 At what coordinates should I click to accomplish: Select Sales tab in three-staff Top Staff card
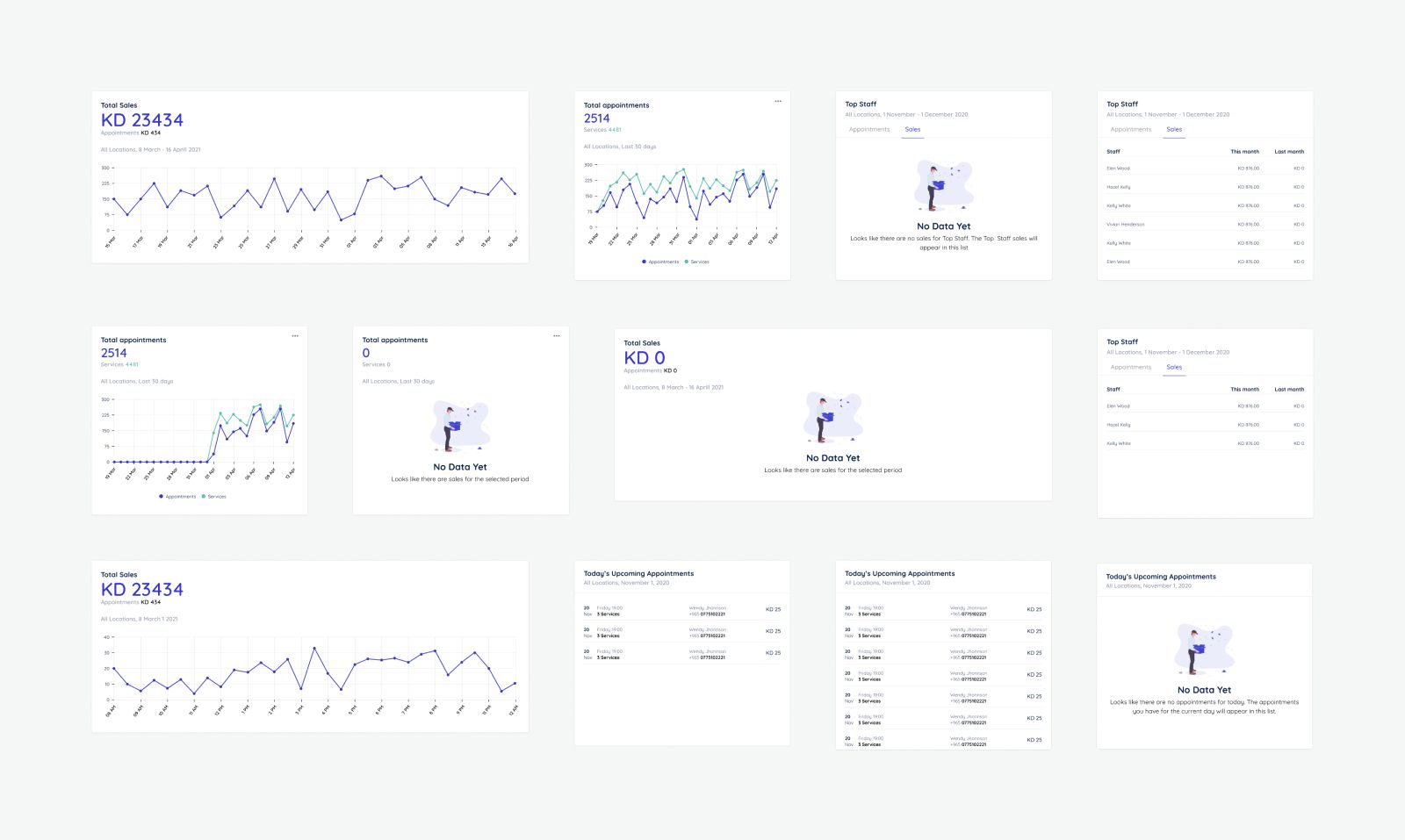pyautogui.click(x=1174, y=368)
